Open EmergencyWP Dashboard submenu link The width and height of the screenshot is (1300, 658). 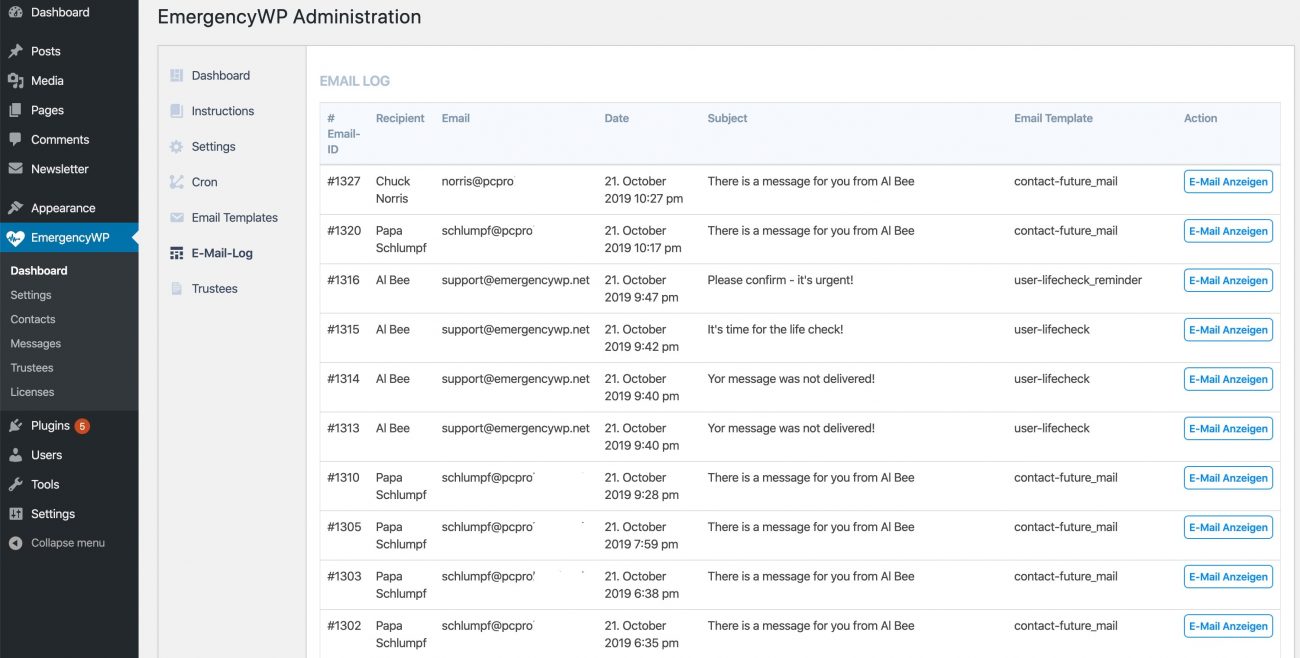pos(39,271)
